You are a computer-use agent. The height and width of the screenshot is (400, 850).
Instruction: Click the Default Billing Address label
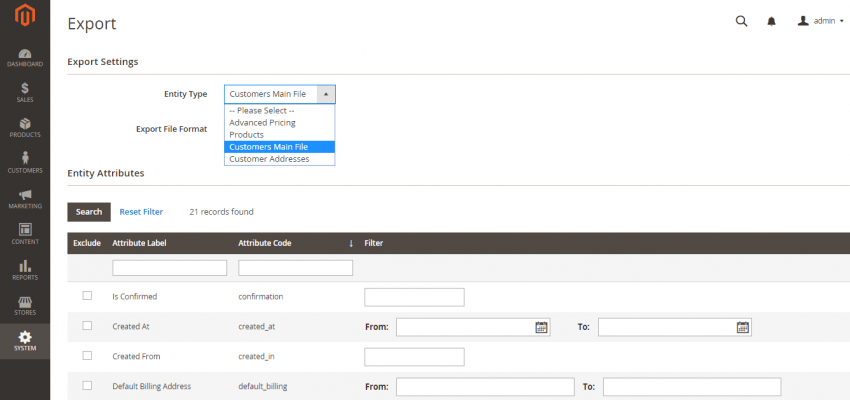(x=152, y=386)
